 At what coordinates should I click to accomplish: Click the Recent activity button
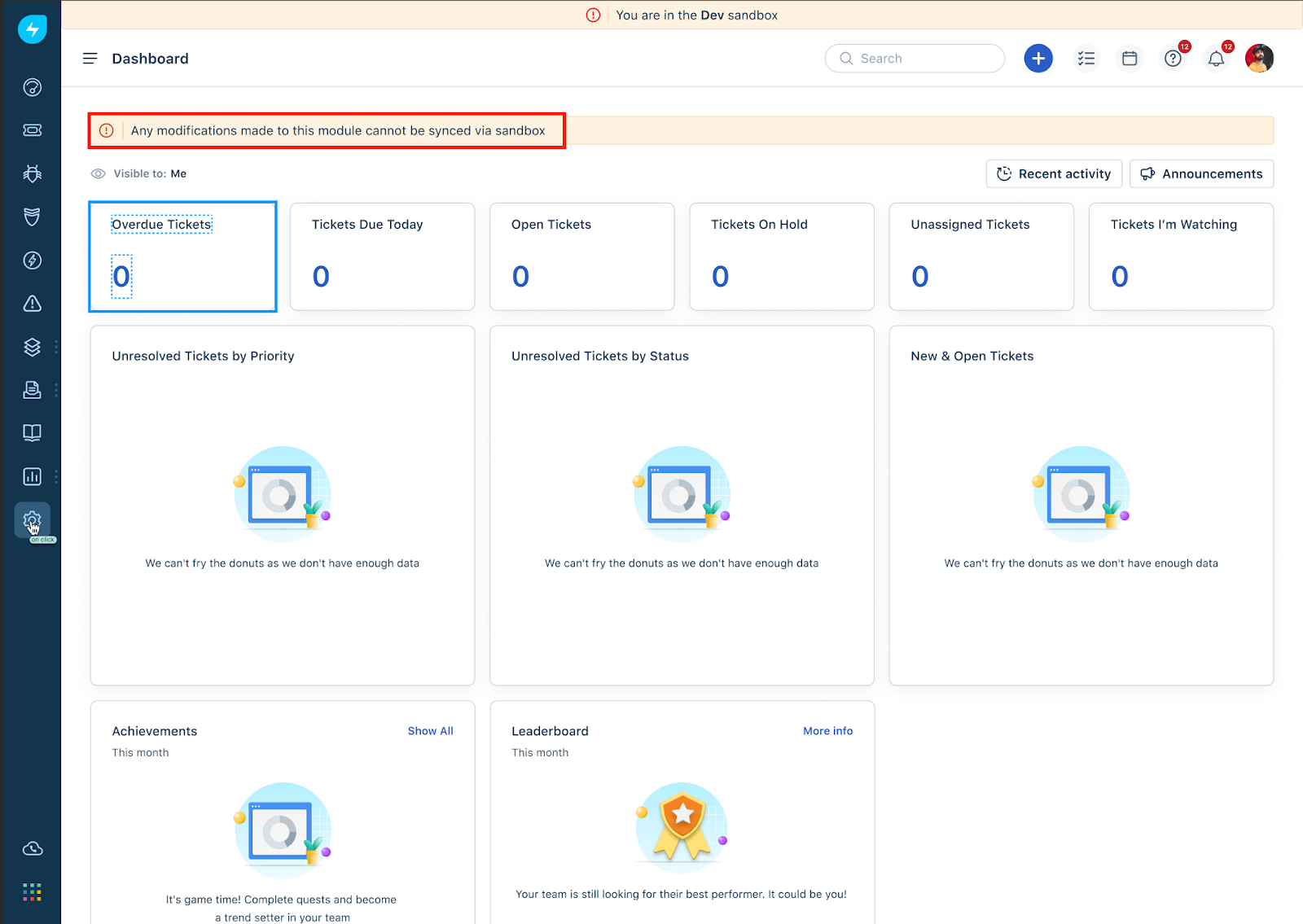[x=1054, y=173]
